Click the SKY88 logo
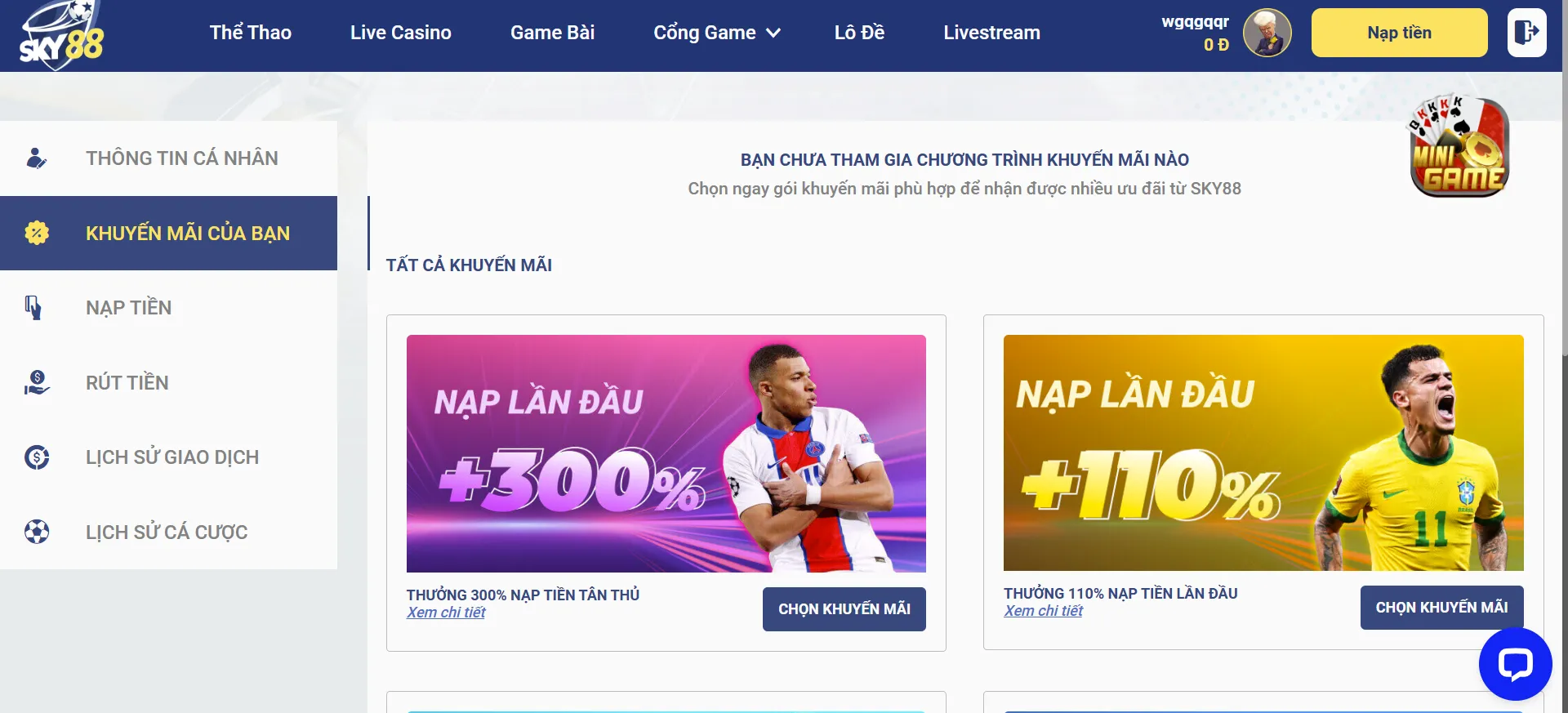The width and height of the screenshot is (1568, 713). click(62, 34)
